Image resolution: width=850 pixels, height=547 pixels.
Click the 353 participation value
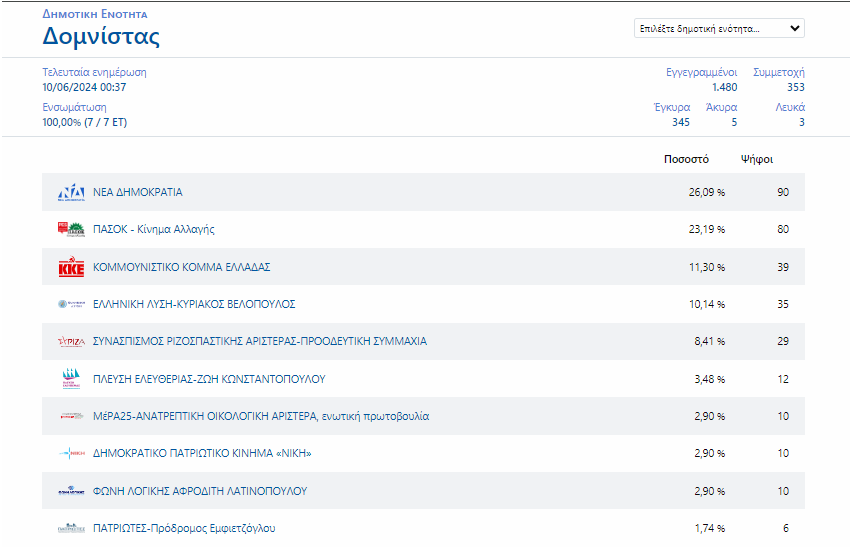click(x=796, y=87)
